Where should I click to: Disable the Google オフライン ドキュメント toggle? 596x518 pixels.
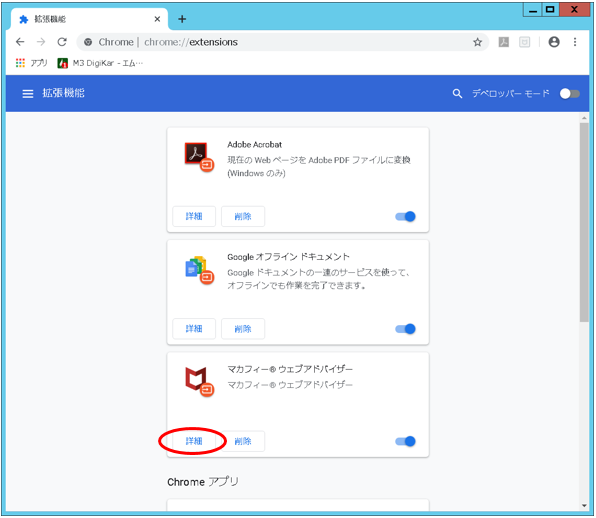point(406,329)
